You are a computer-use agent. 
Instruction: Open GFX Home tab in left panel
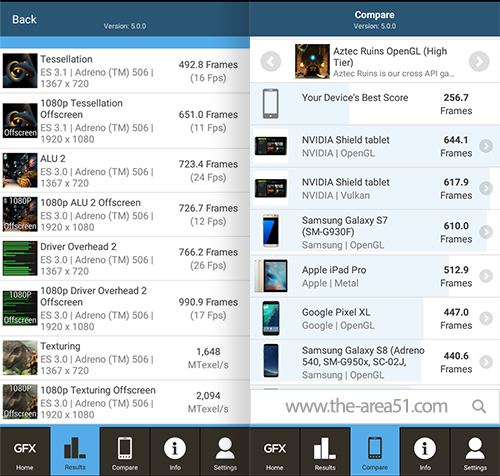(x=25, y=451)
